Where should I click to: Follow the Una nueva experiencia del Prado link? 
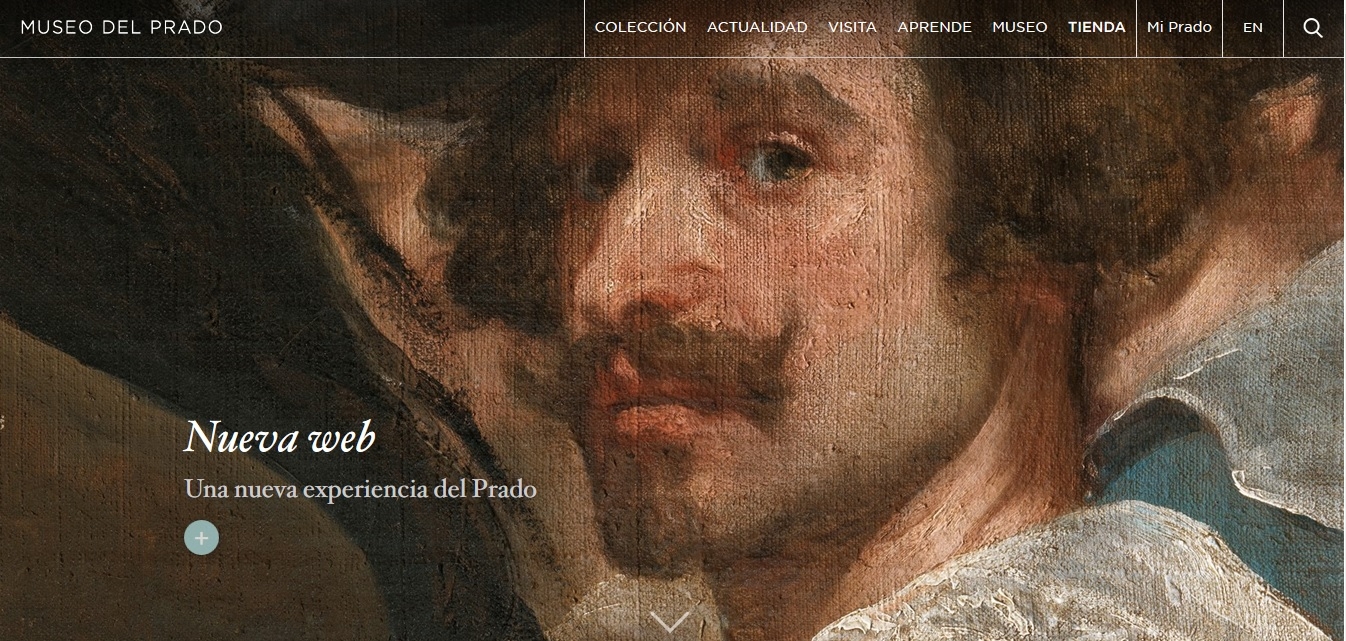360,489
